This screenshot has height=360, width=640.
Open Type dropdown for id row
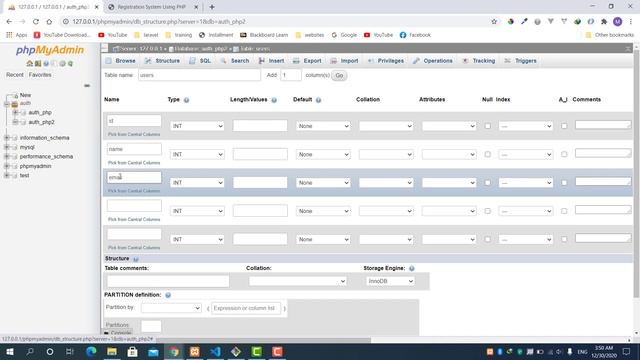point(197,126)
